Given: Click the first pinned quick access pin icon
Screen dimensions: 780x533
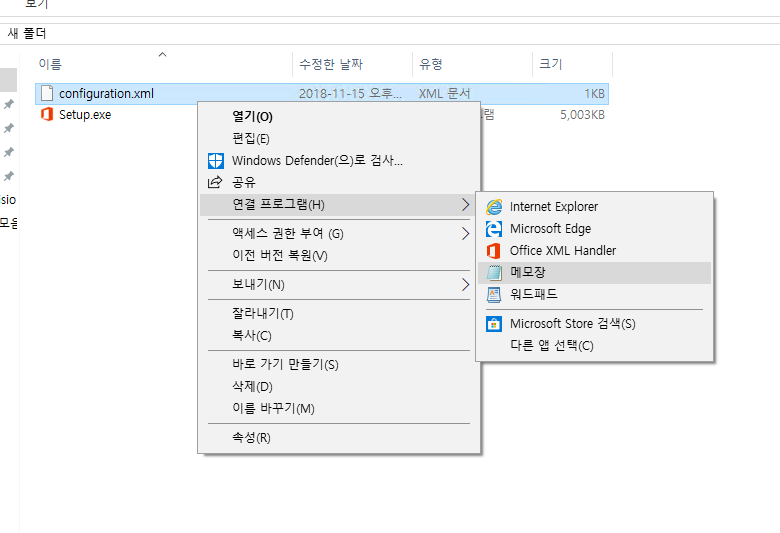Looking at the screenshot, I should click(8, 104).
